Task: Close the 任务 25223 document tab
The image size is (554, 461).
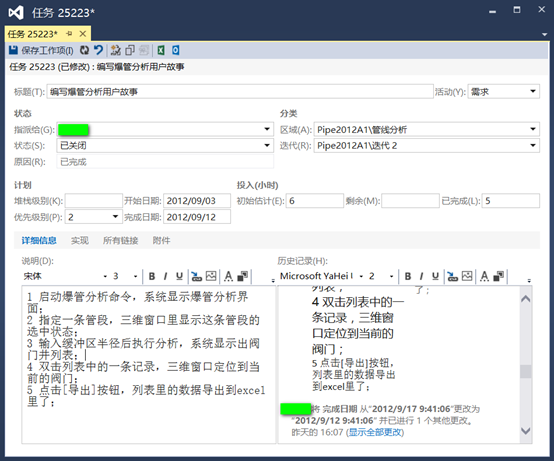Action: click(x=83, y=34)
